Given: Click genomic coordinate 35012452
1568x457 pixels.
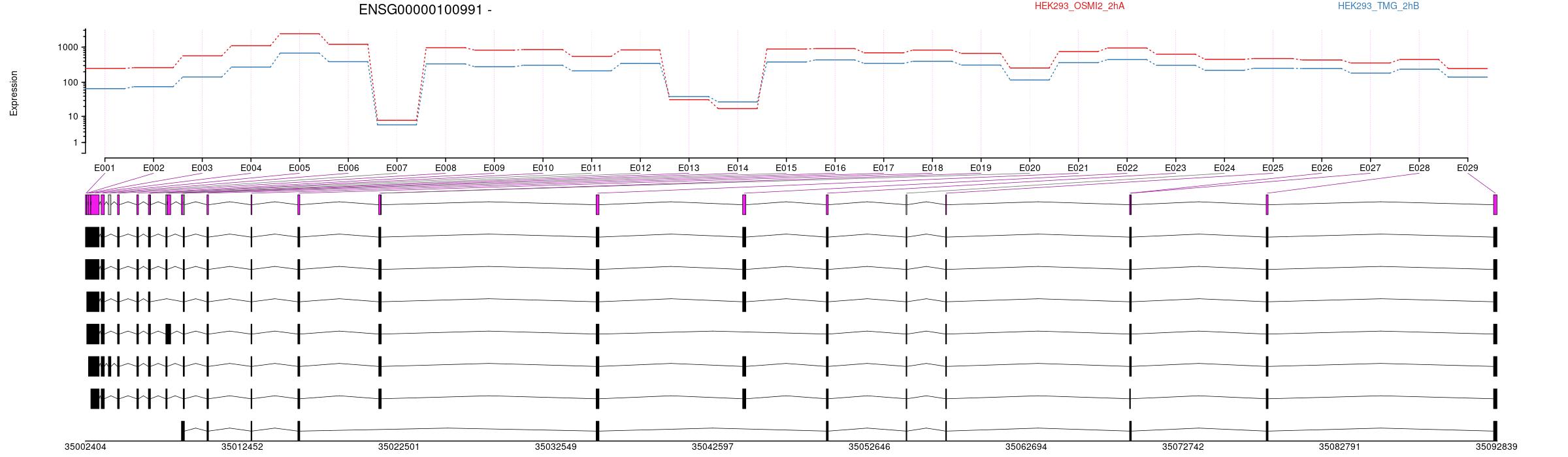Looking at the screenshot, I should coord(242,447).
